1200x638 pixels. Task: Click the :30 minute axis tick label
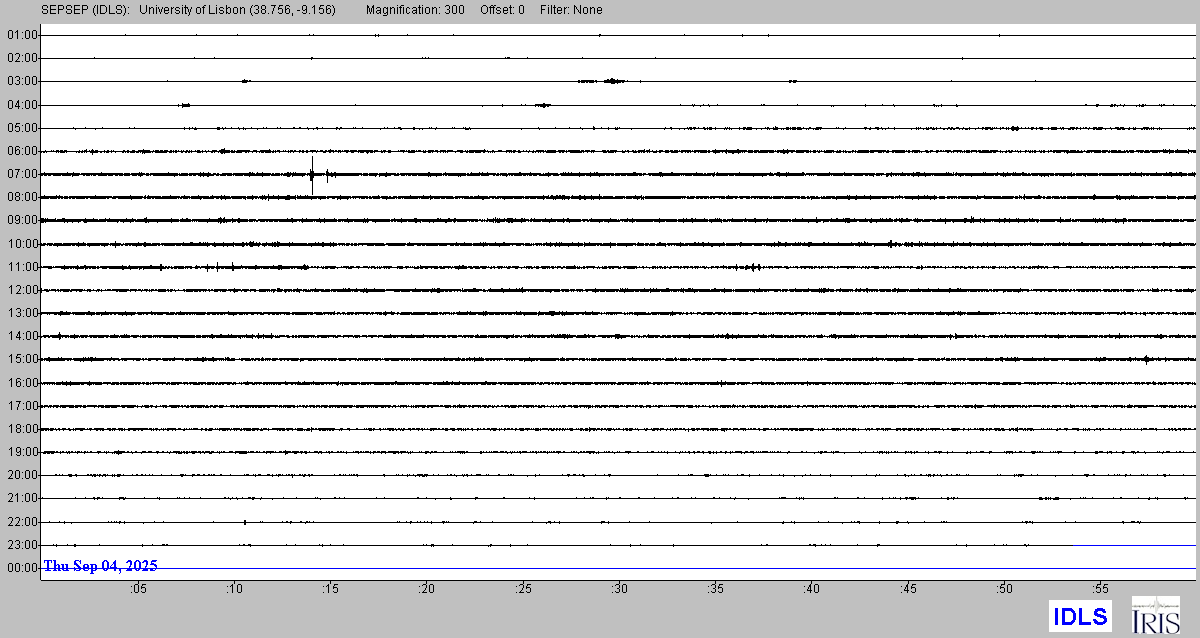click(x=619, y=589)
